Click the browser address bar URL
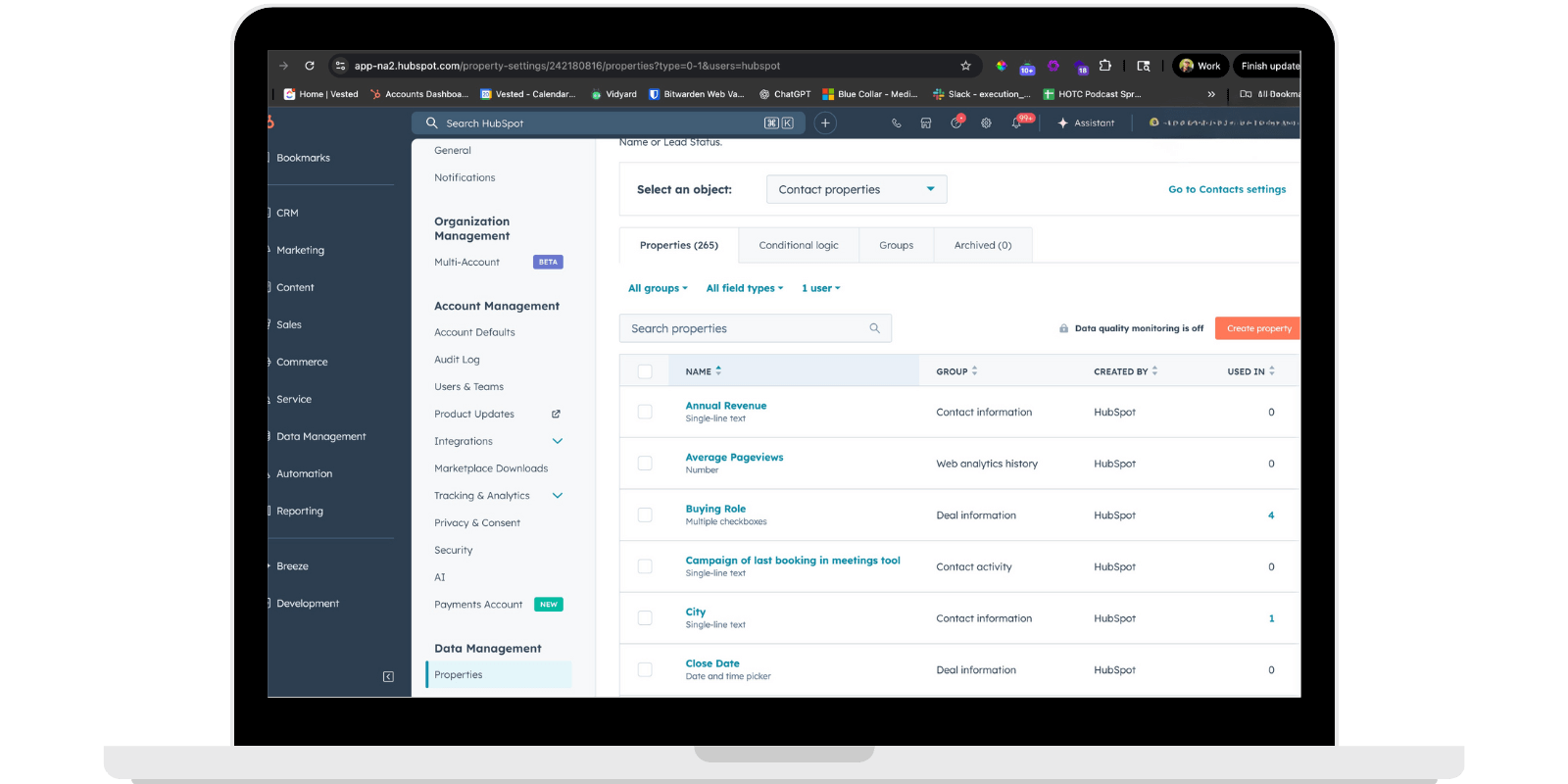 [567, 66]
